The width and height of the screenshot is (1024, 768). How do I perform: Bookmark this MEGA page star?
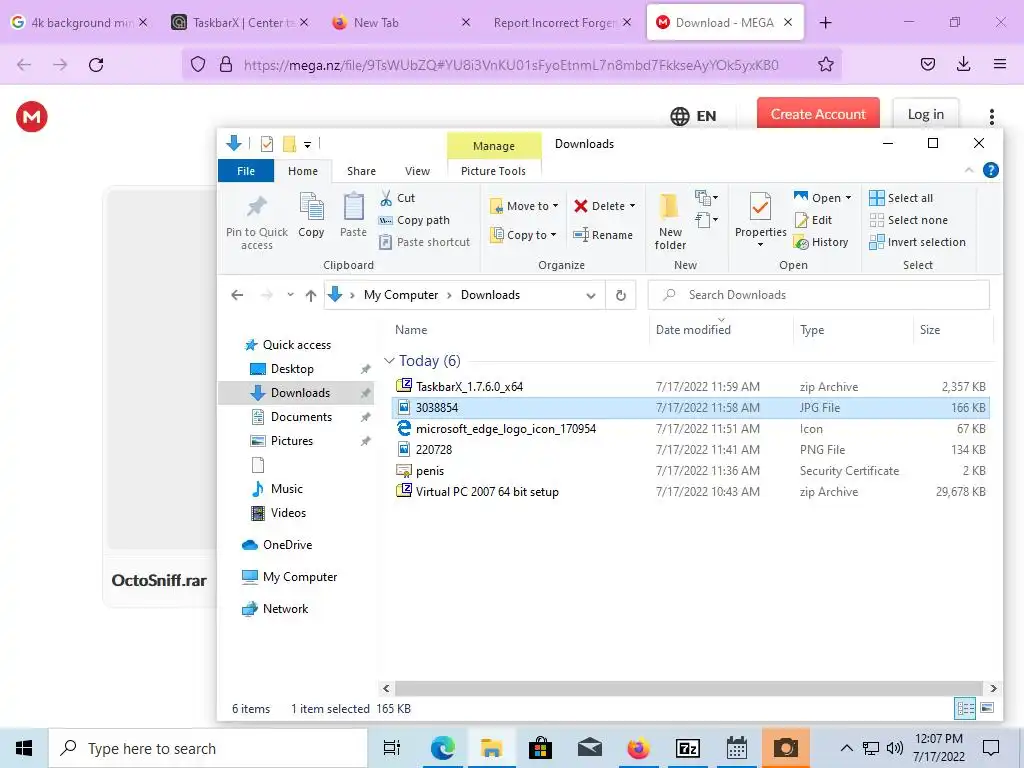point(825,65)
